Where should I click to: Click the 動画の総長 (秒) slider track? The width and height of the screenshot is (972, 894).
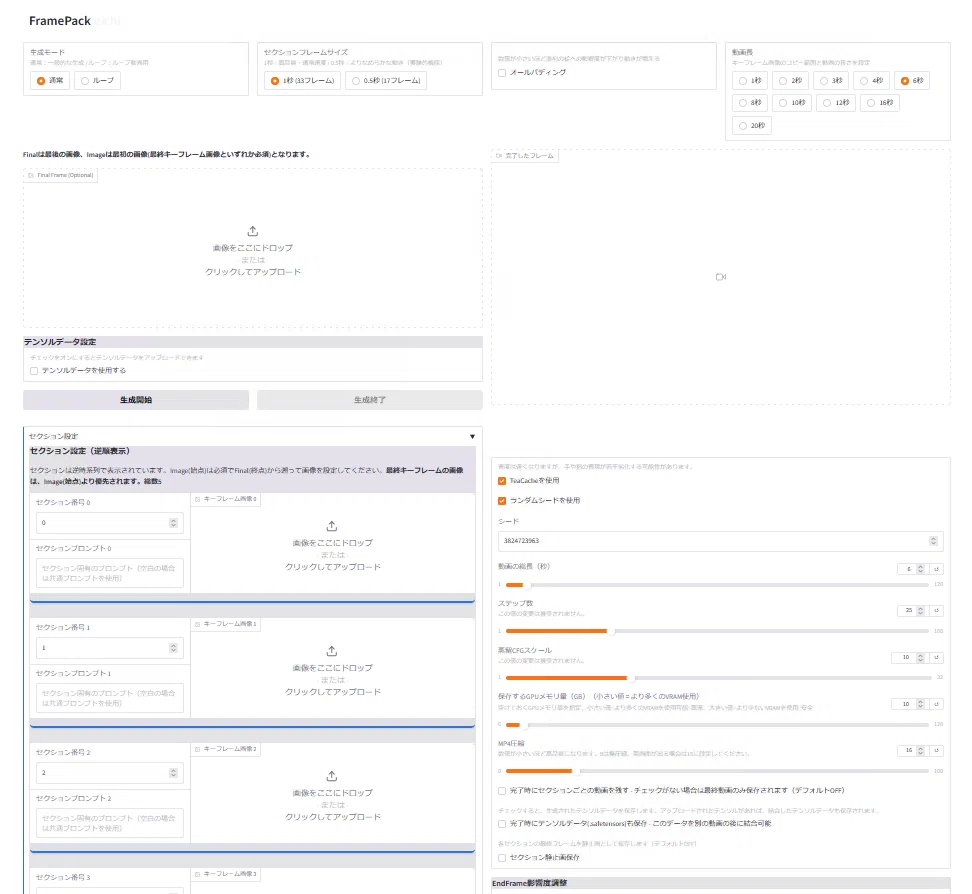click(717, 585)
